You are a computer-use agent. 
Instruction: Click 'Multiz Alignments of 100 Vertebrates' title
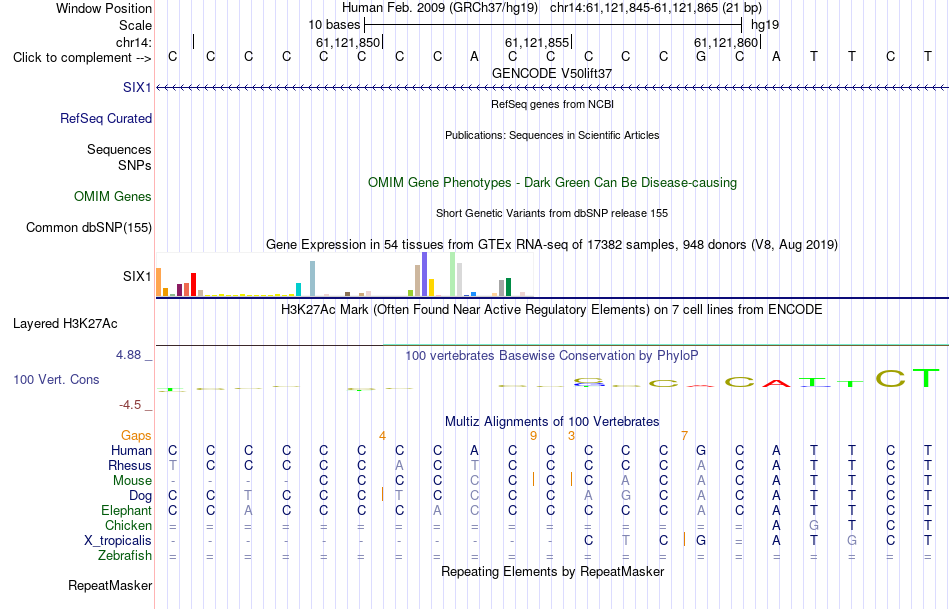[552, 421]
